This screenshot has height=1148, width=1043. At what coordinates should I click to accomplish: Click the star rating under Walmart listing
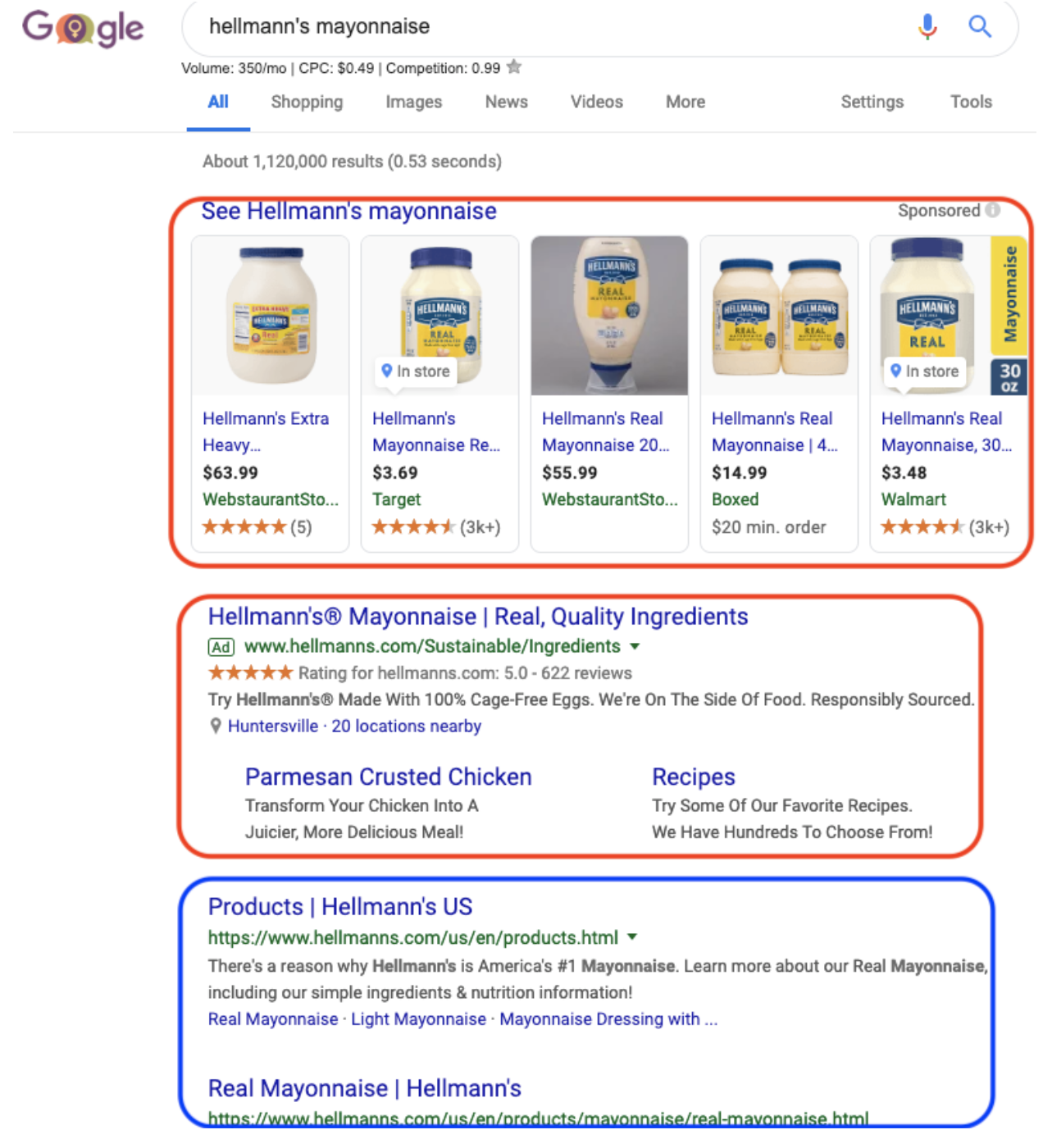click(922, 527)
